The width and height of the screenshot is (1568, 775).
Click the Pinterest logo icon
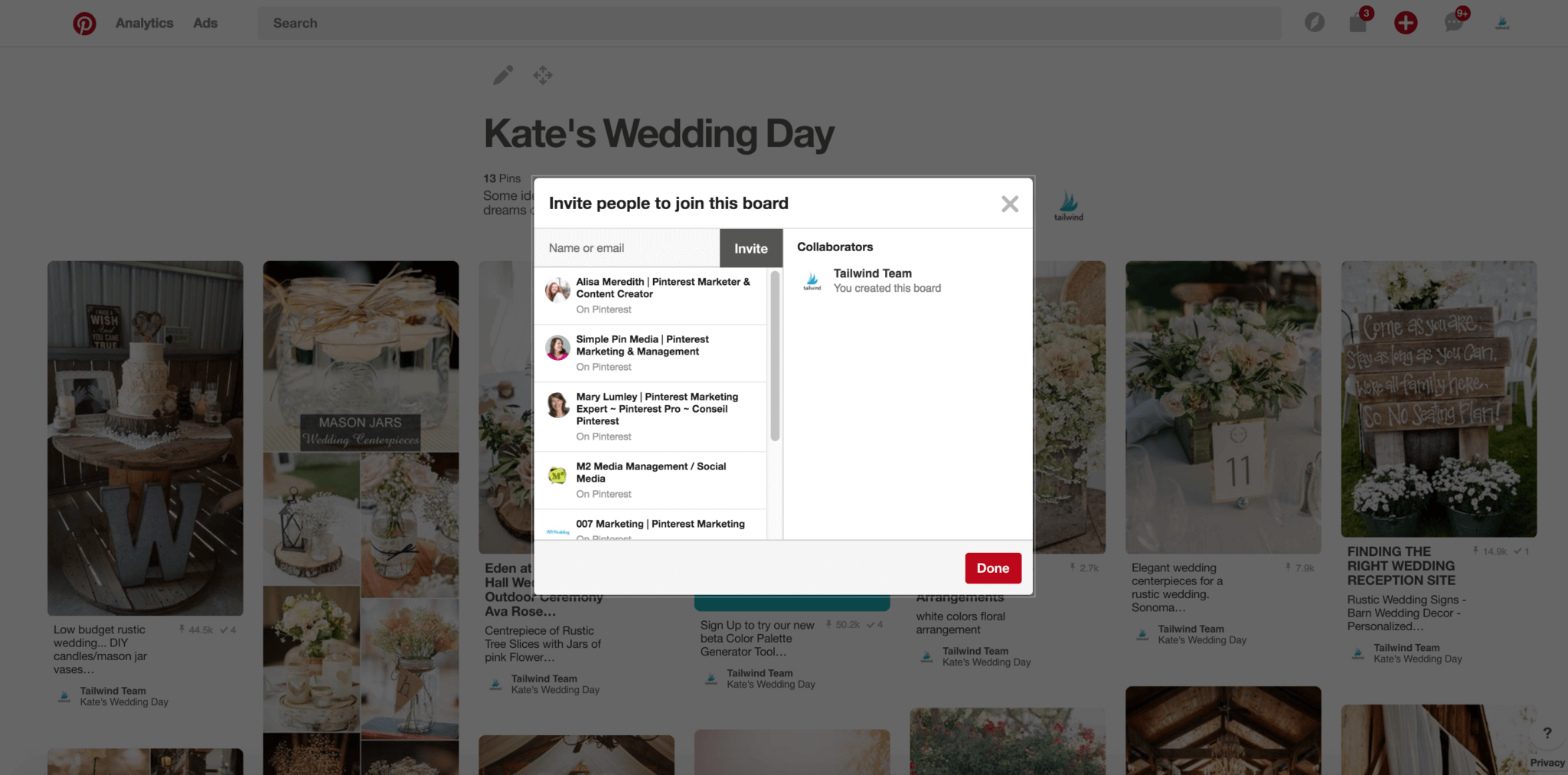84,24
